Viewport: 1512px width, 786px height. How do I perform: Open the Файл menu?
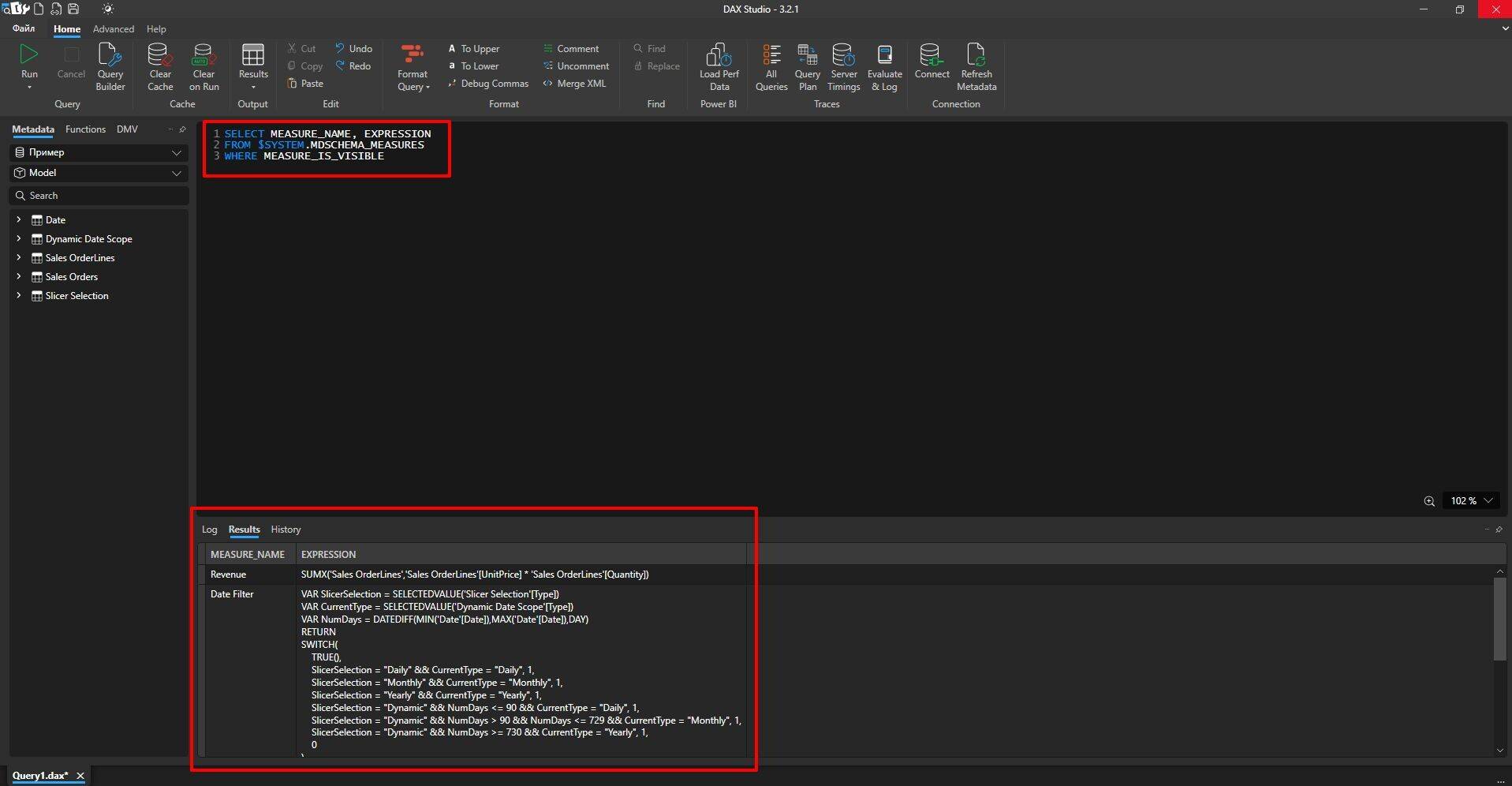(x=24, y=29)
